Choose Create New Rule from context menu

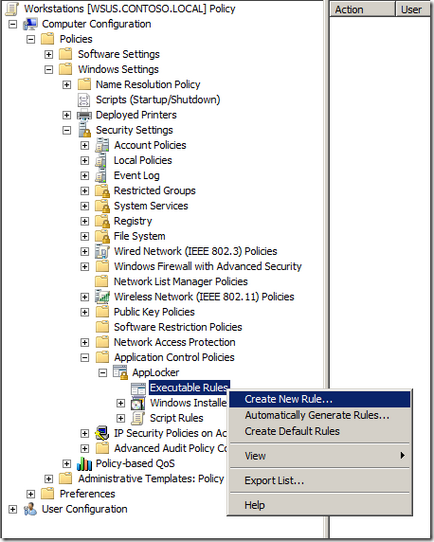point(320,399)
